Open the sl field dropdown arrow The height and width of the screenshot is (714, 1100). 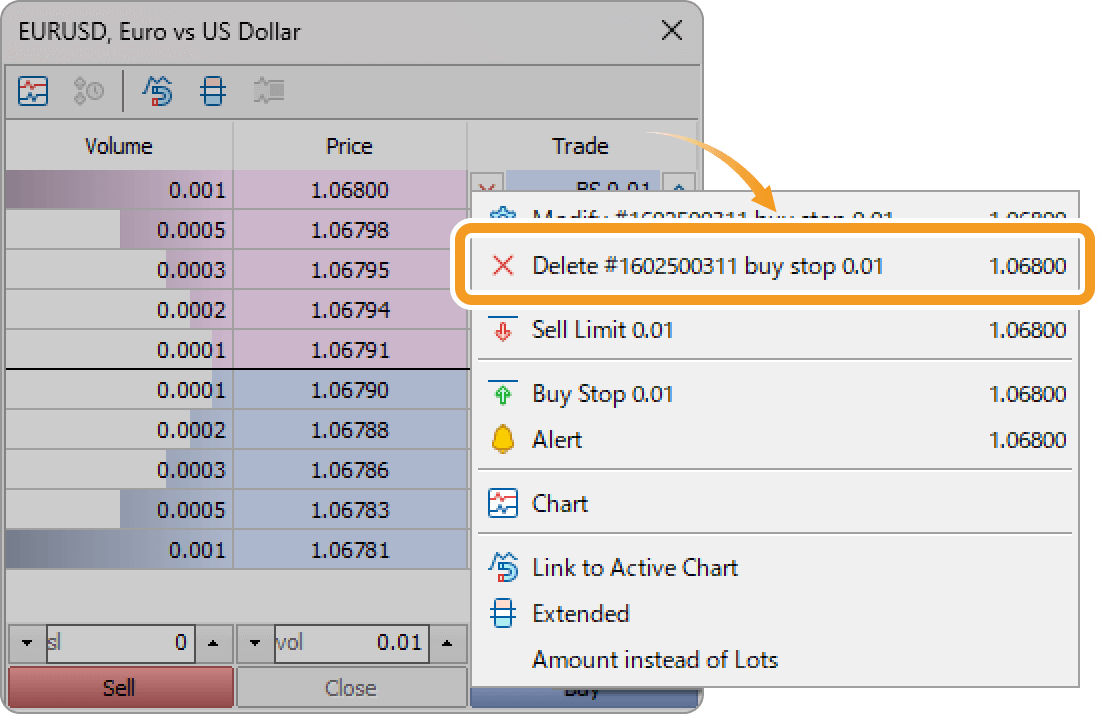[27, 643]
